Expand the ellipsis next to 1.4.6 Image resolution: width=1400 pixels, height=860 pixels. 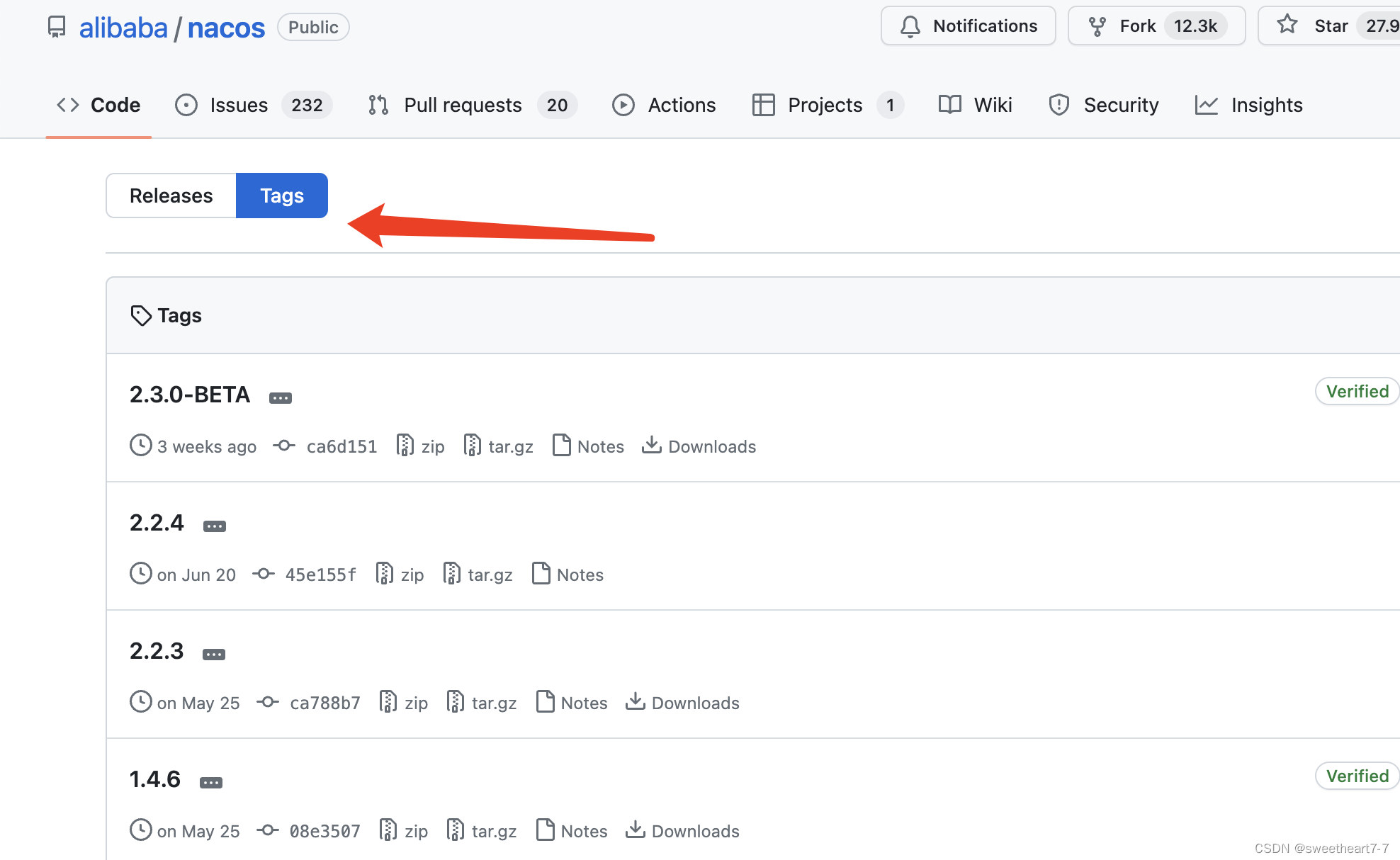point(211,783)
